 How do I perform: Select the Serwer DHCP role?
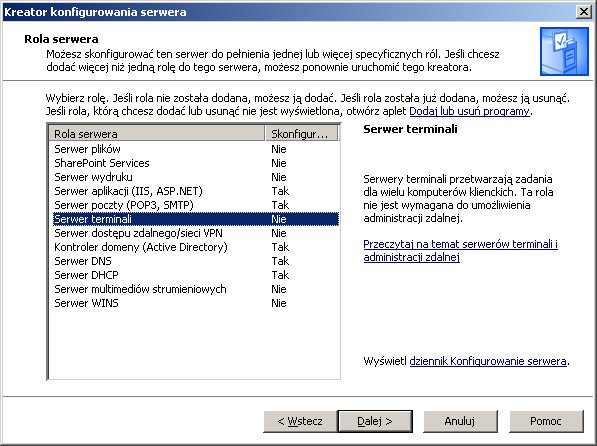point(196,275)
